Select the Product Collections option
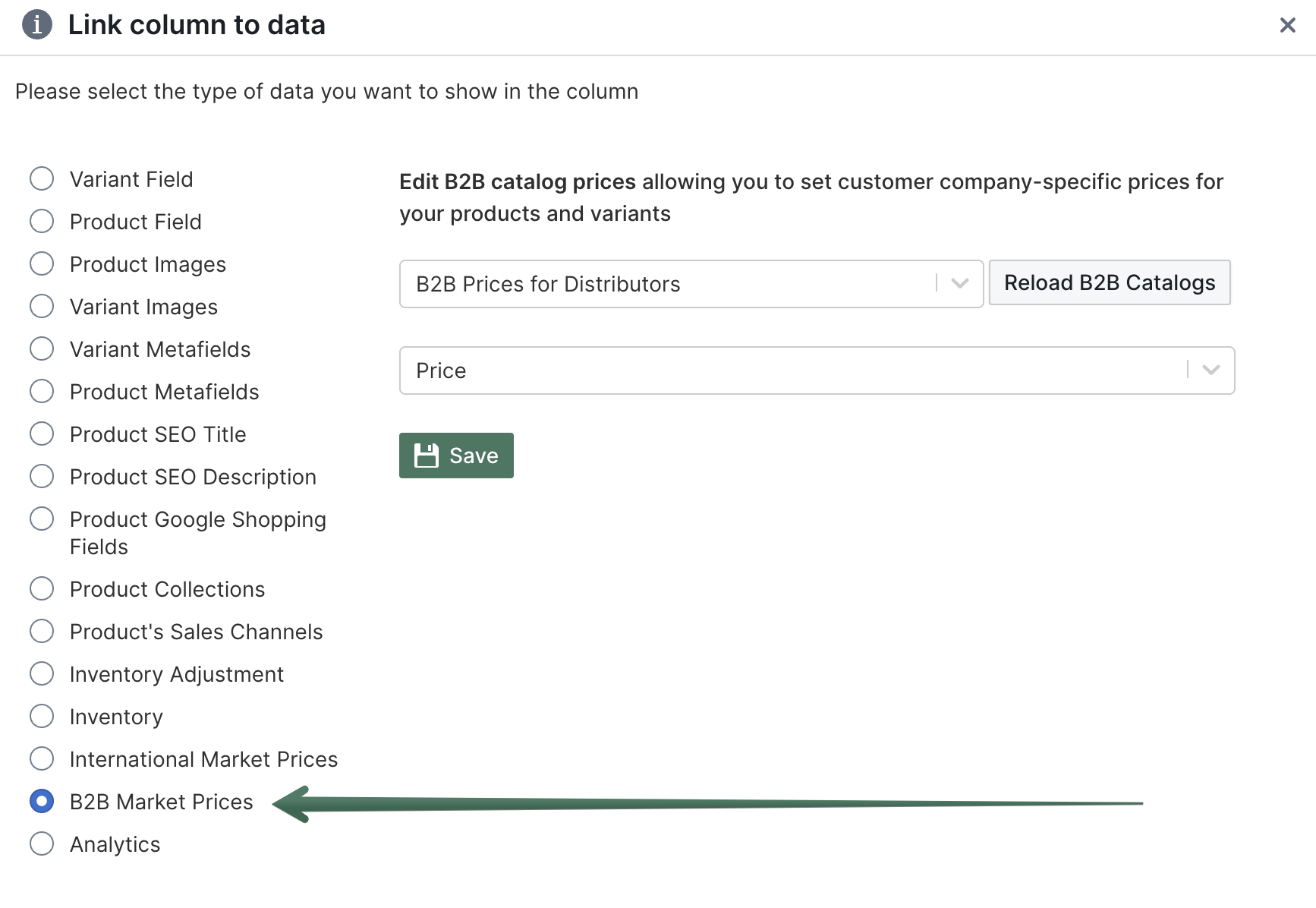 click(42, 588)
